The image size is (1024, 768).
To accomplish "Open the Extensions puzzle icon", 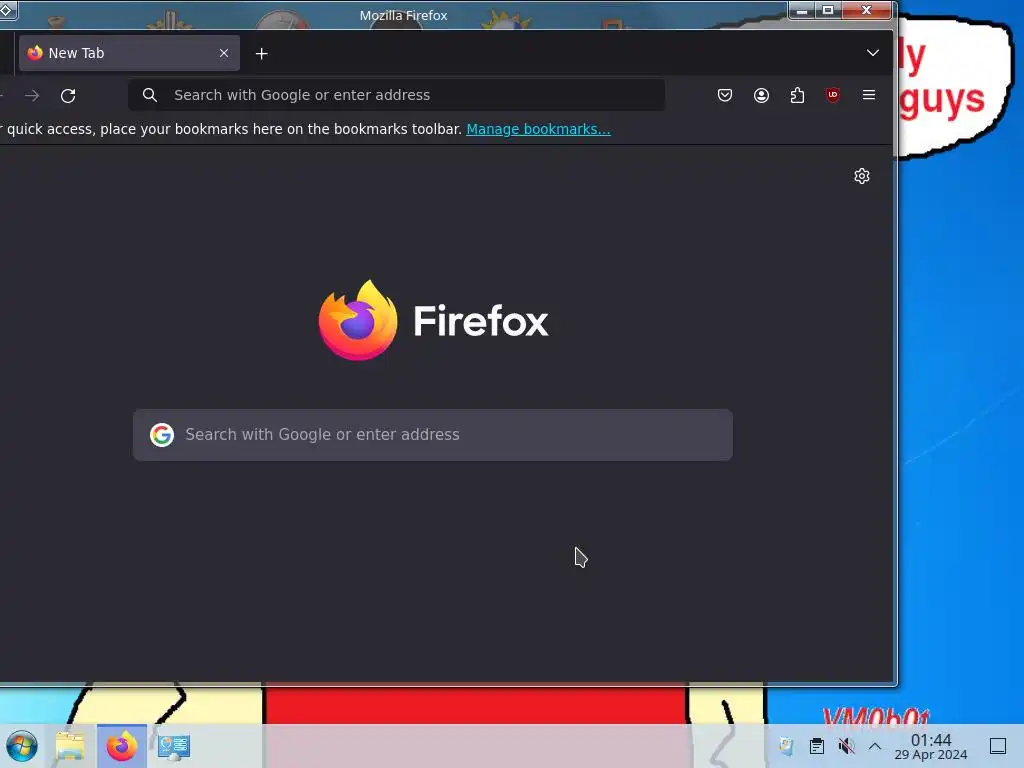I will pos(797,95).
